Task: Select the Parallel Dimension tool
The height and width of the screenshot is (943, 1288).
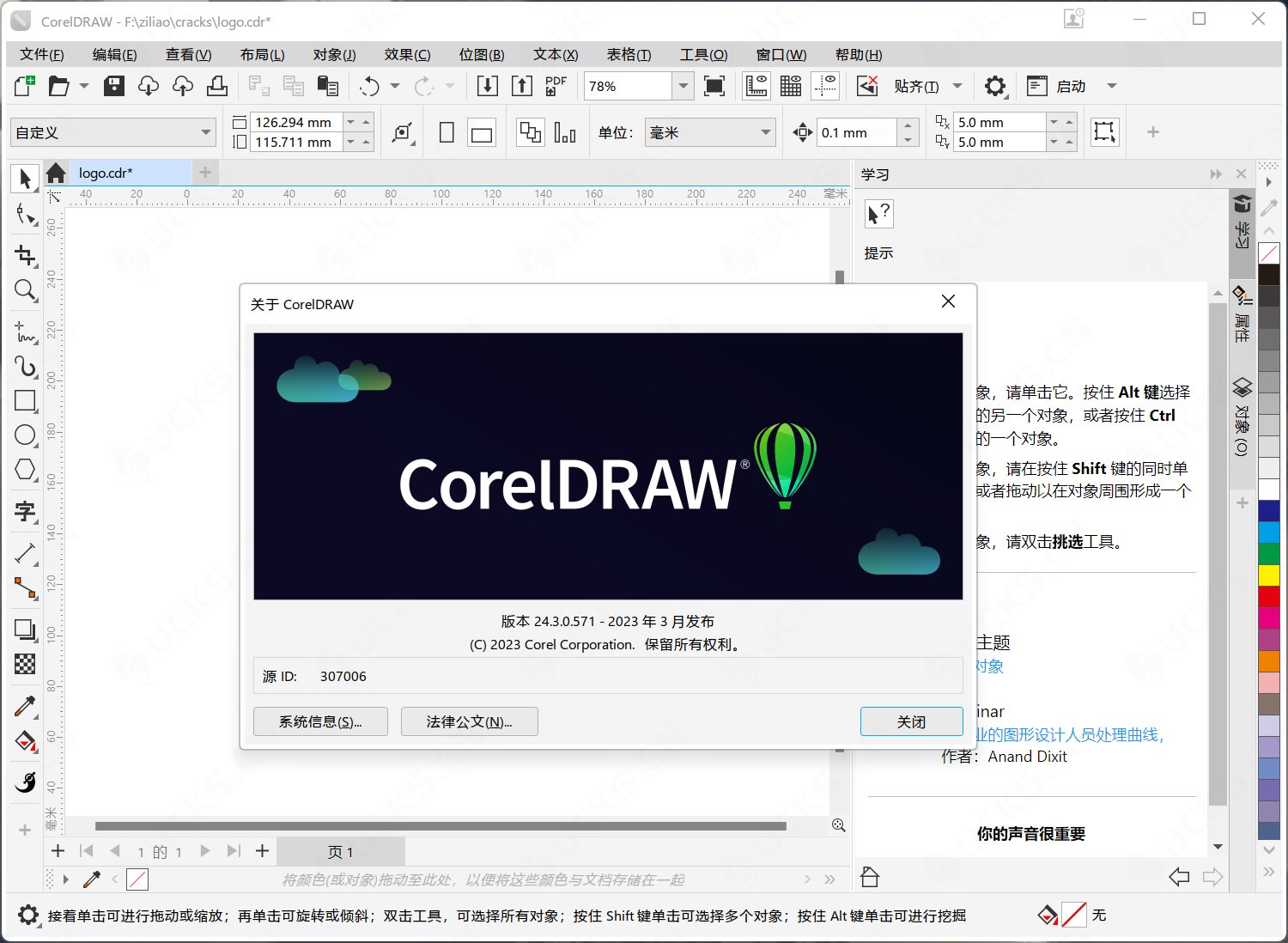Action: (25, 554)
